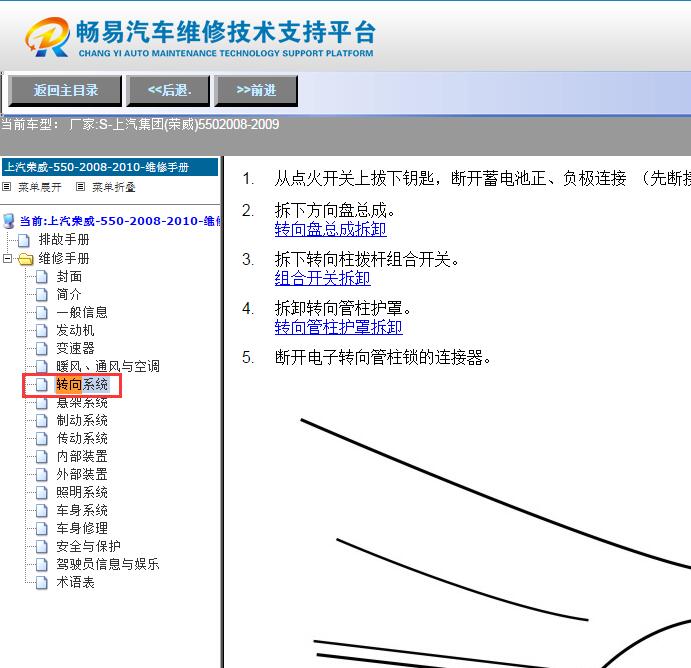The width and height of the screenshot is (691, 668).
Task: Click the 畅易 platform logo icon
Action: (x=47, y=37)
